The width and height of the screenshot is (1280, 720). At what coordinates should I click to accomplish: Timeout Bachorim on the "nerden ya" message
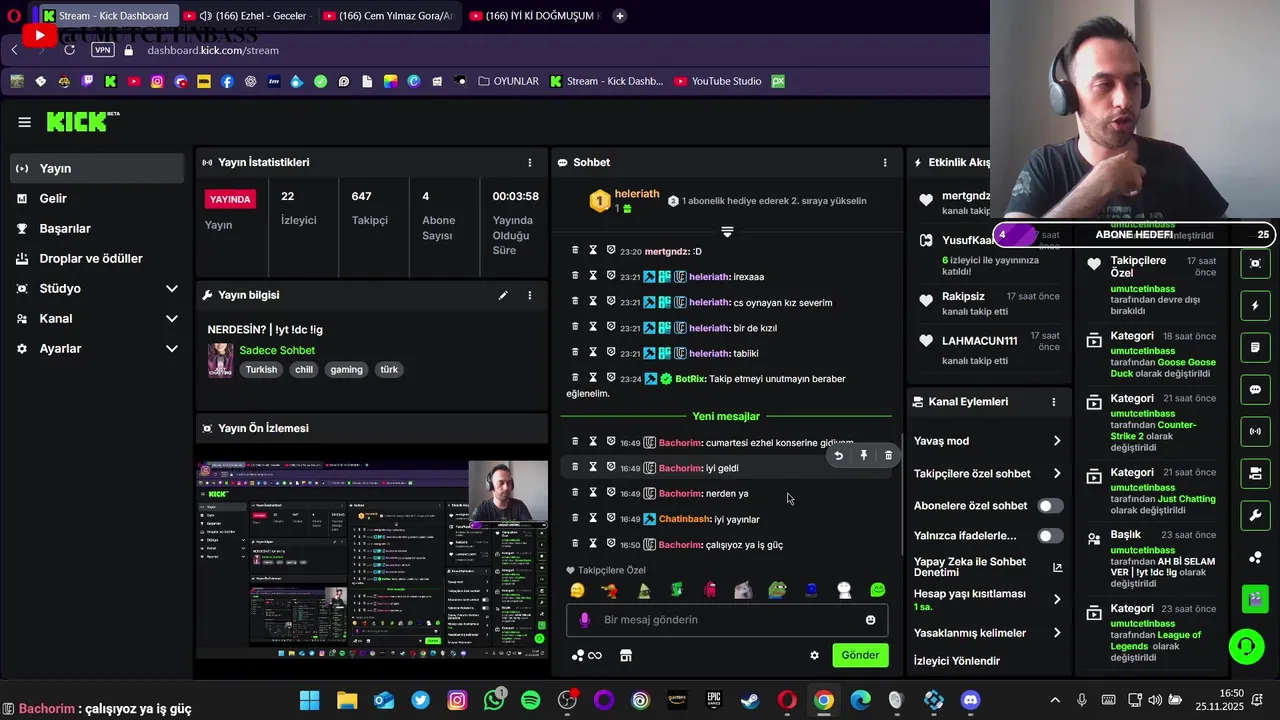click(x=593, y=493)
